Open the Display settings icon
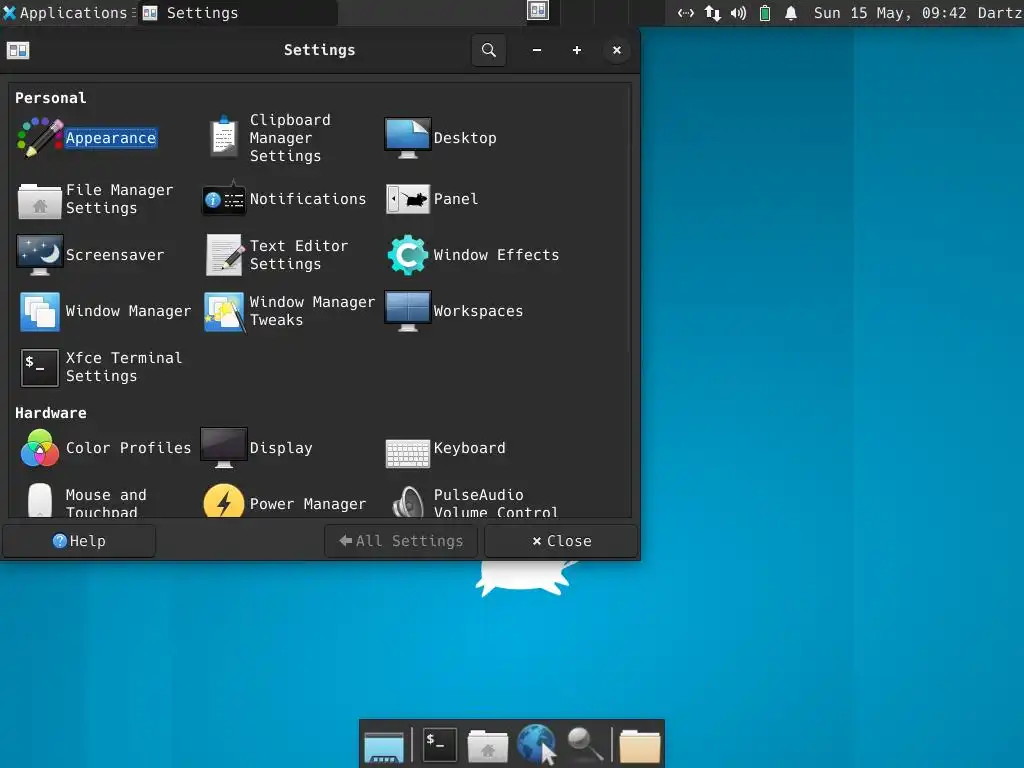This screenshot has height=768, width=1024. [x=224, y=448]
